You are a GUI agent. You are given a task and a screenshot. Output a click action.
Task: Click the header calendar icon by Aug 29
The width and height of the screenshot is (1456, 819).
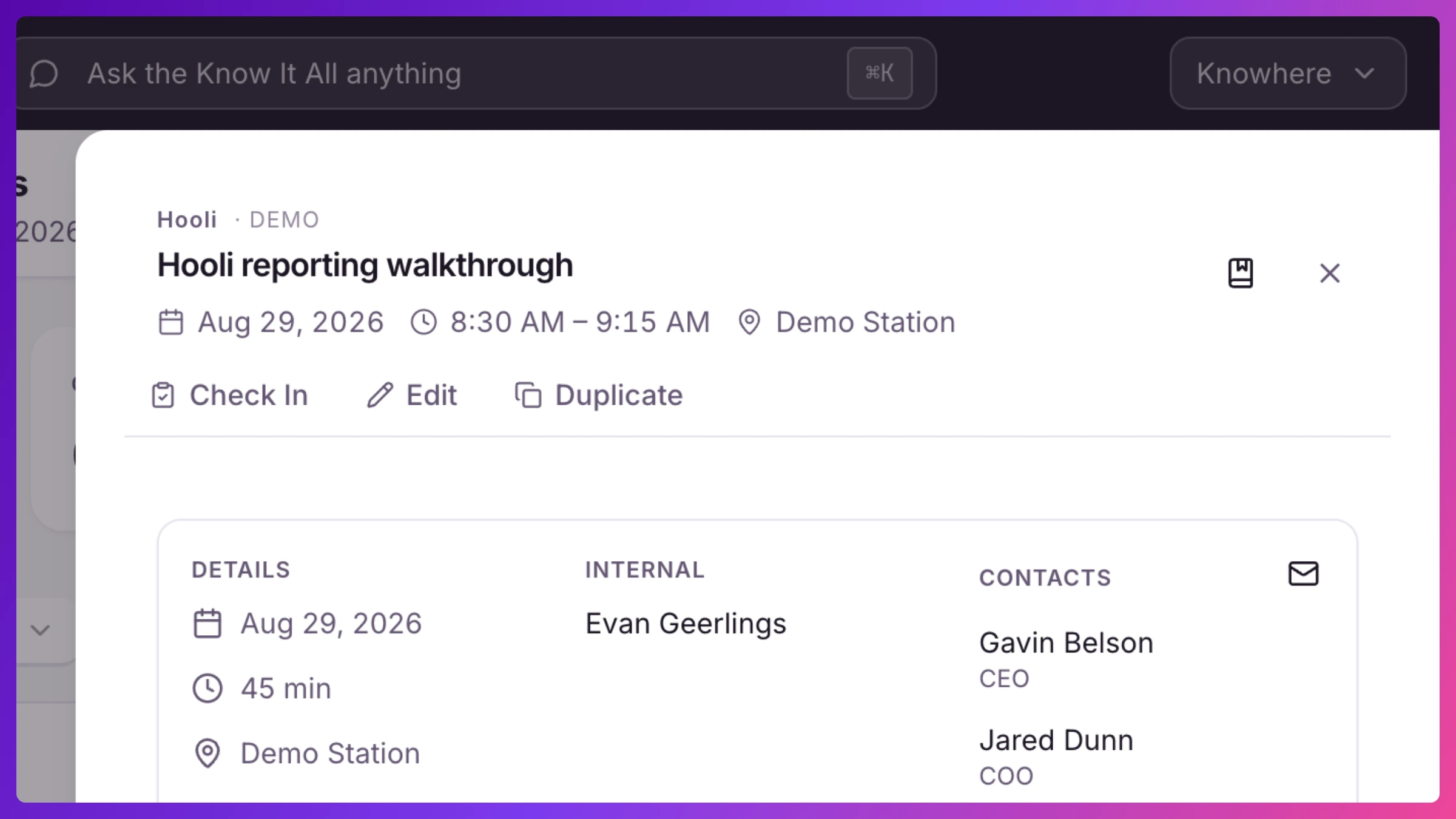pos(170,322)
